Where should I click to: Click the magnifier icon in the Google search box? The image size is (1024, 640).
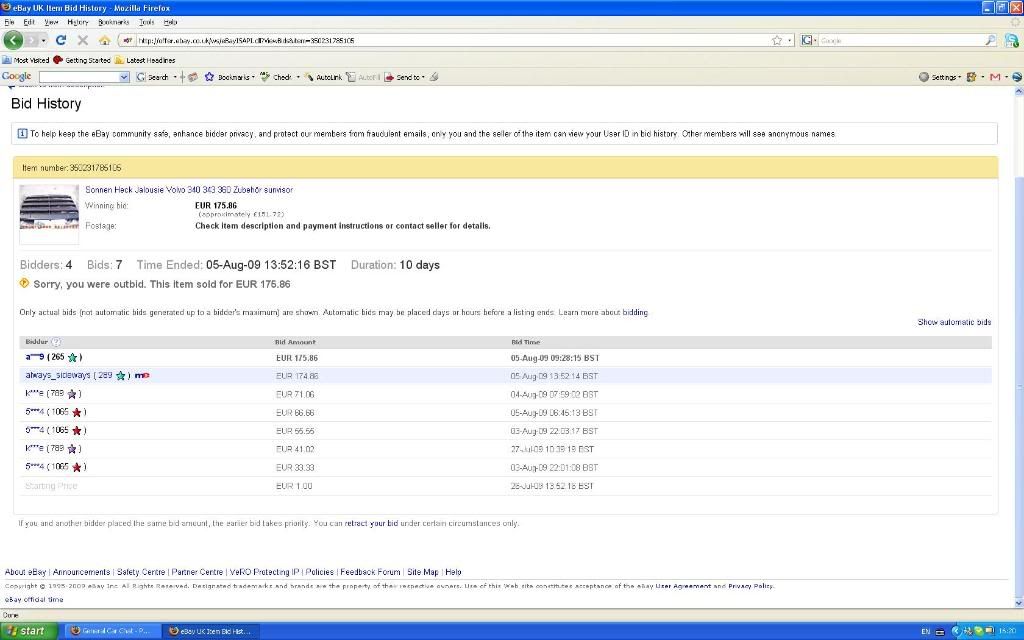tap(990, 40)
